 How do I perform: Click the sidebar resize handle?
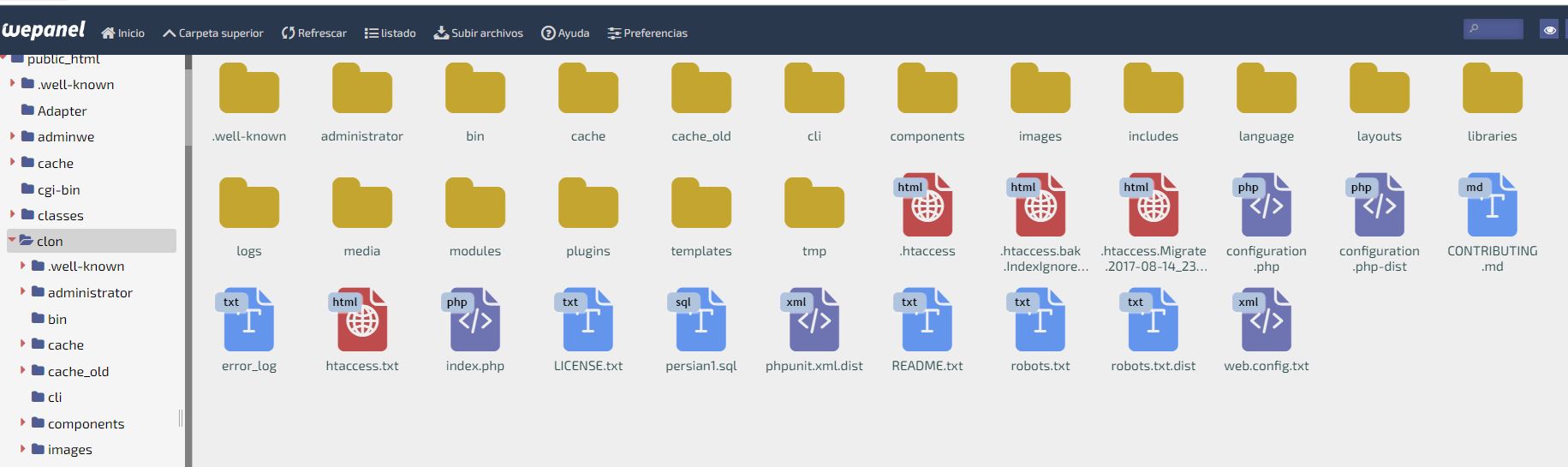point(181,417)
